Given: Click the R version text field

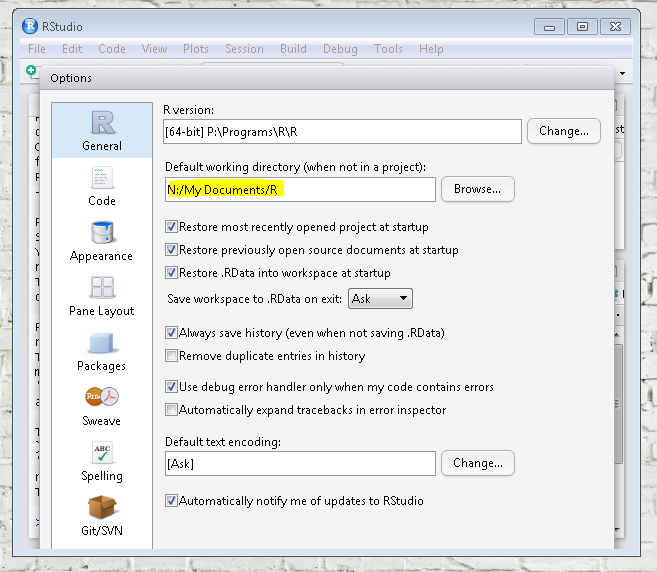Looking at the screenshot, I should [342, 132].
